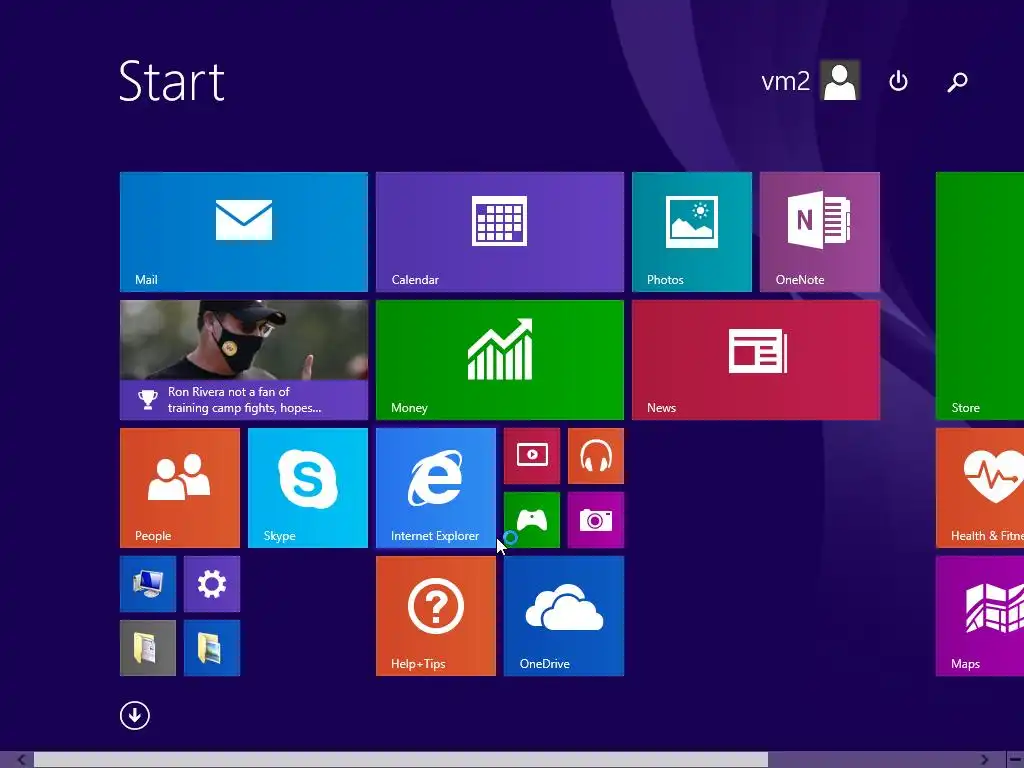Image resolution: width=1024 pixels, height=768 pixels.
Task: Open the OneDrive tile
Action: click(564, 616)
